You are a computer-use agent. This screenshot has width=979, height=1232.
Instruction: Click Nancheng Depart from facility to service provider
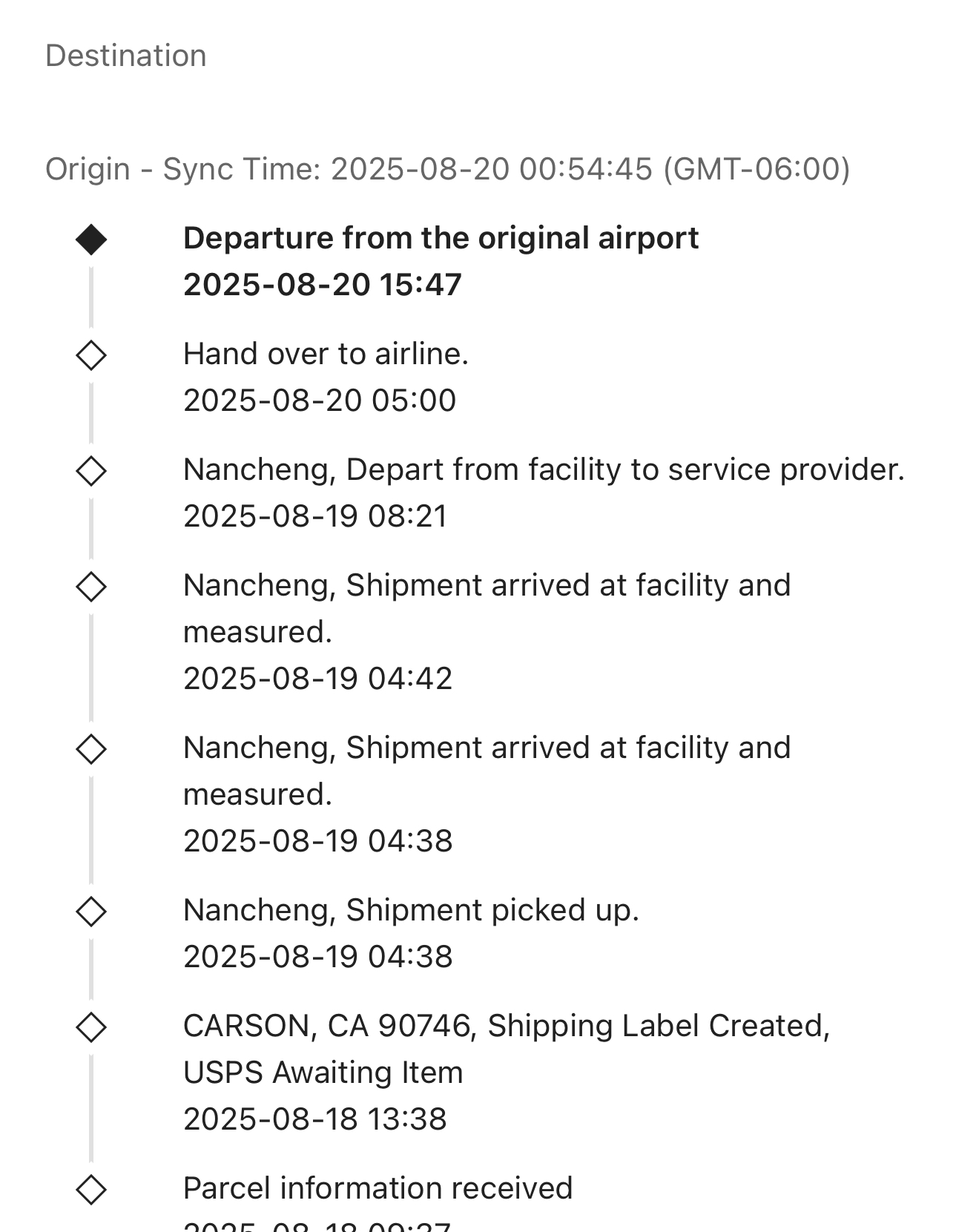point(544,470)
